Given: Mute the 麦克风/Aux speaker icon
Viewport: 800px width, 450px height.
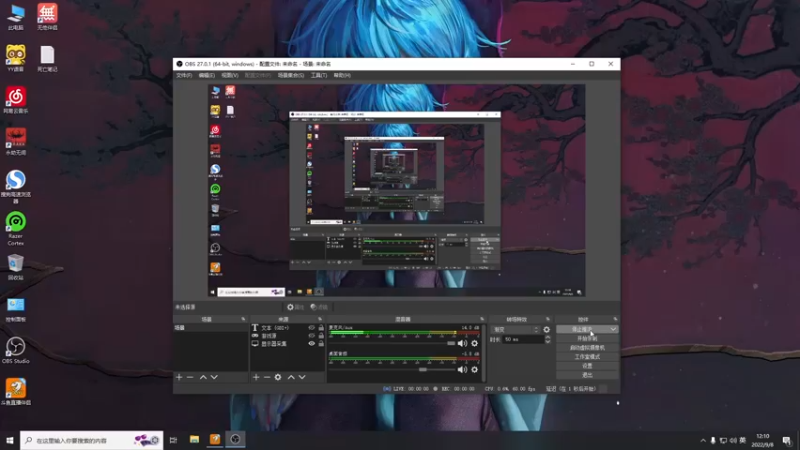Looking at the screenshot, I should pyautogui.click(x=462, y=343).
